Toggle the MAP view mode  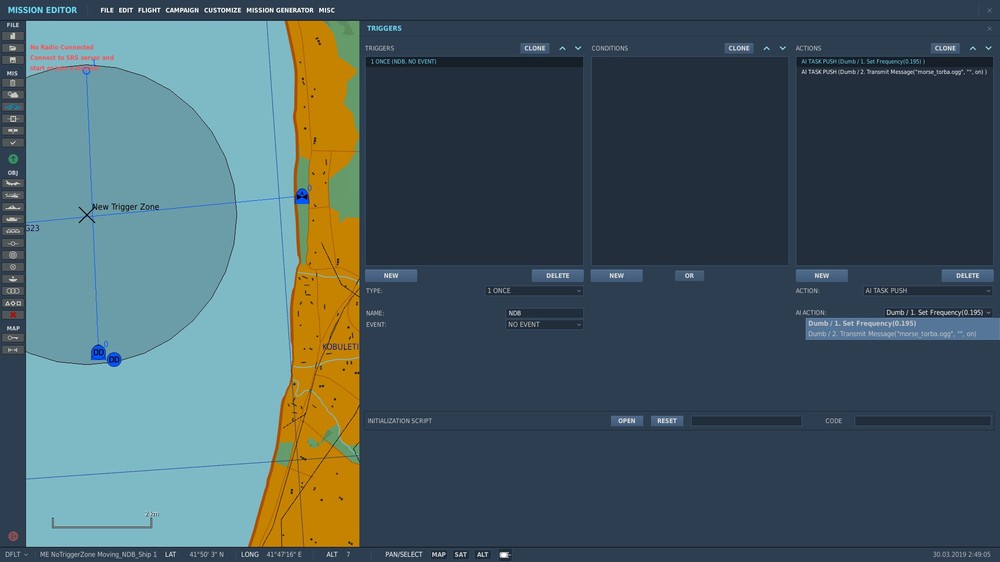438,554
